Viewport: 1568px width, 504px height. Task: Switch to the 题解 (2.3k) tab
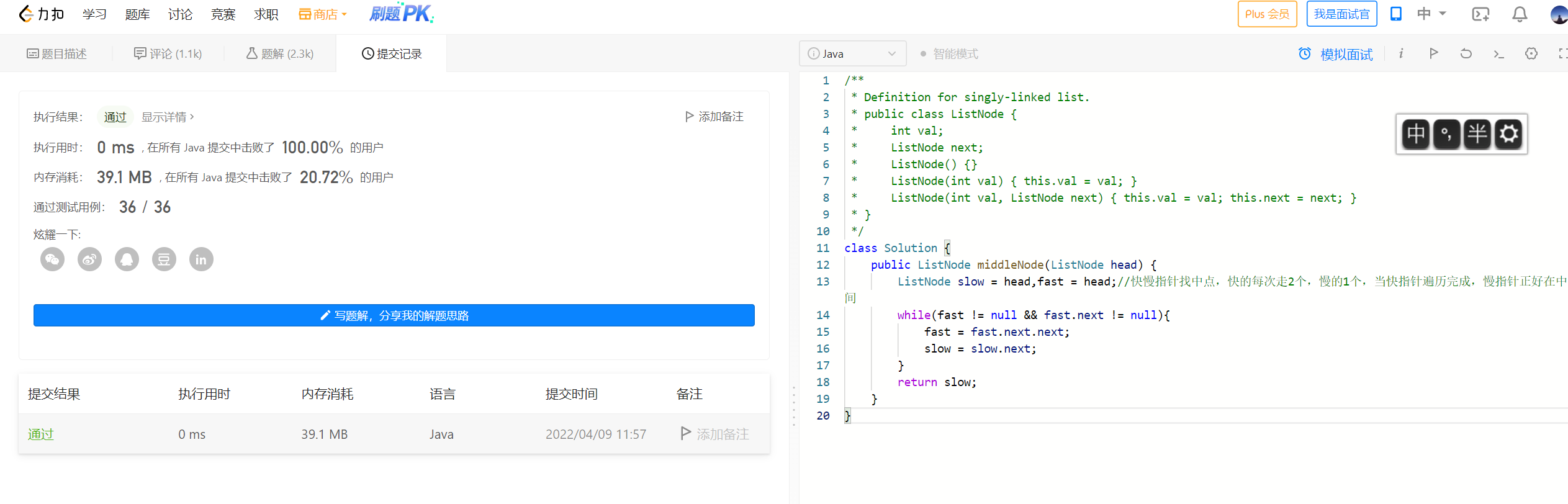pos(280,54)
